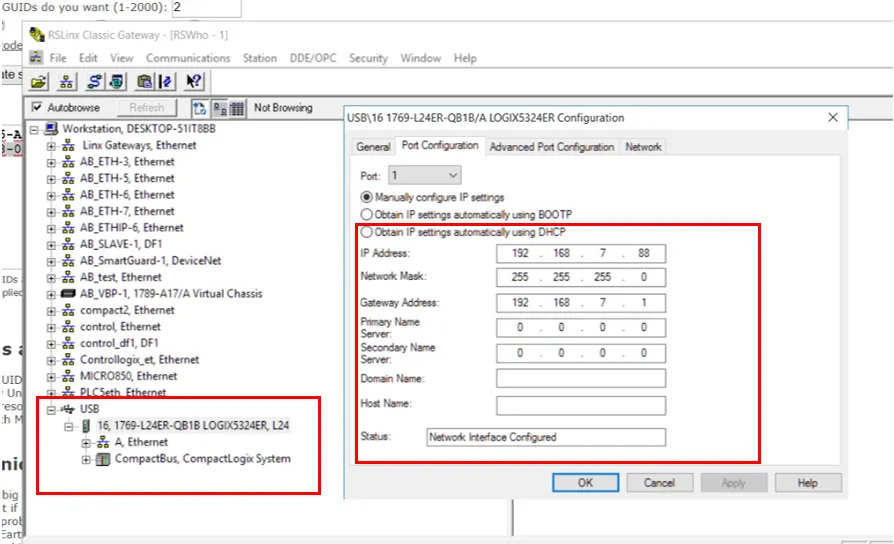Expand the AB_ETH-3 Ethernet node
Screen dimensions: 894x544
(x=51, y=163)
